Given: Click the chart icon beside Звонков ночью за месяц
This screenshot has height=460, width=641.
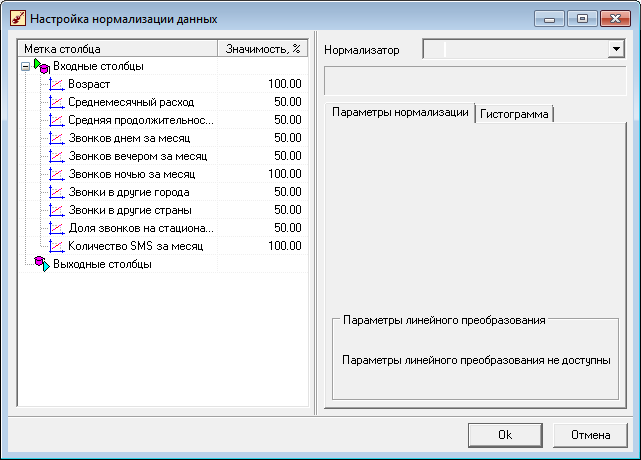Looking at the screenshot, I should (56, 174).
